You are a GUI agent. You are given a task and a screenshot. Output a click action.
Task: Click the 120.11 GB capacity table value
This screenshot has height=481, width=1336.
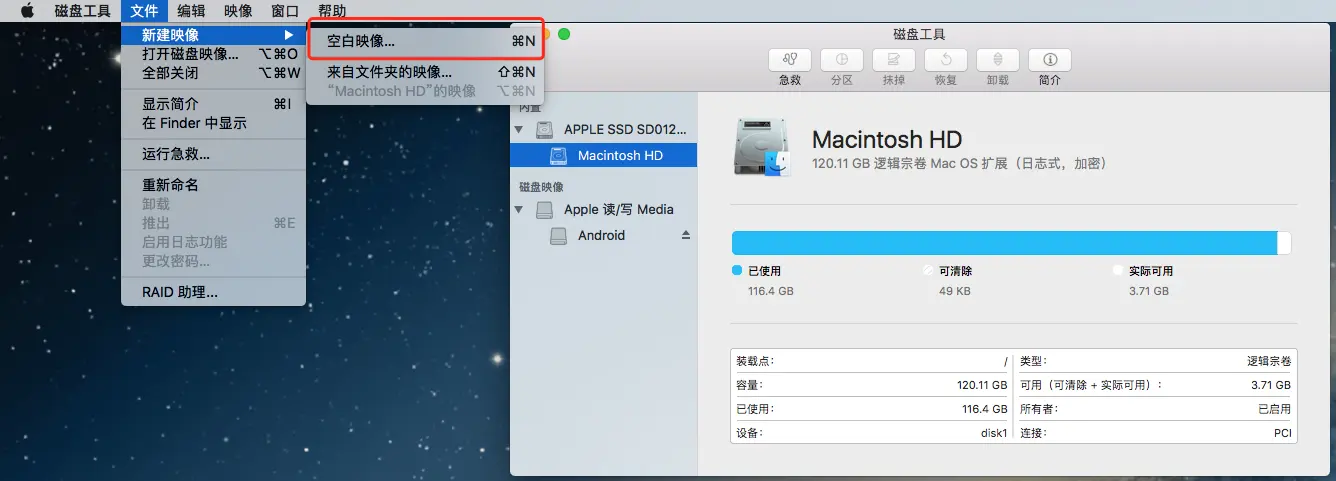pos(981,385)
